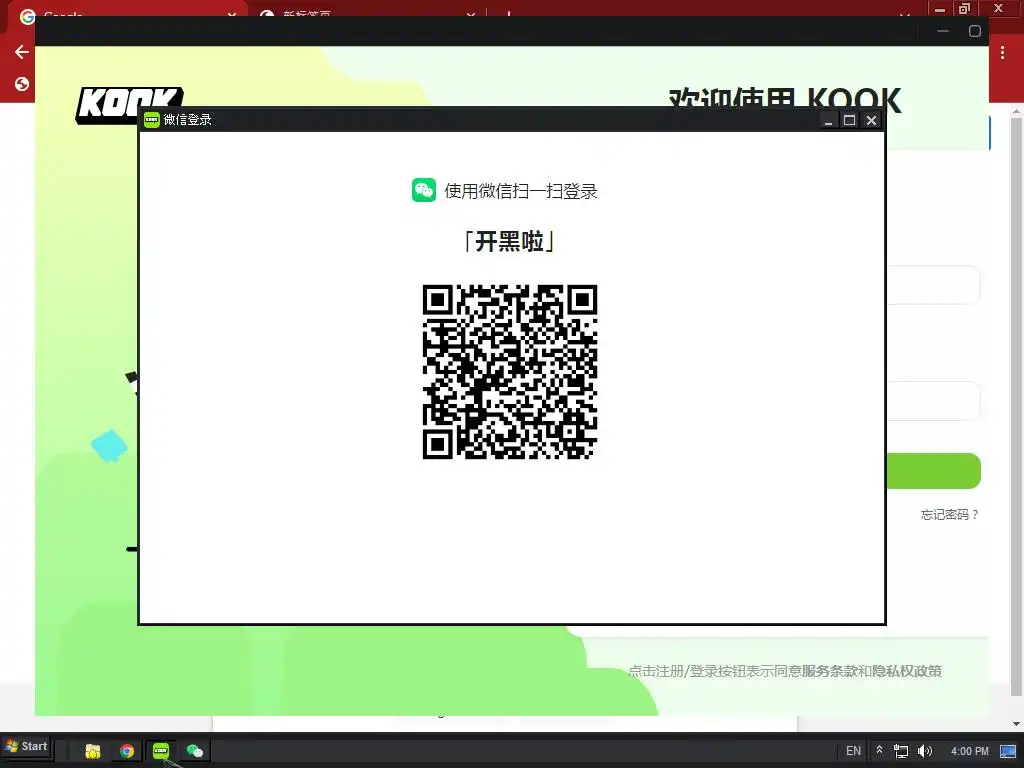Click 忘记密码？ link in KOOK window
The height and width of the screenshot is (768, 1024).
(x=950, y=515)
